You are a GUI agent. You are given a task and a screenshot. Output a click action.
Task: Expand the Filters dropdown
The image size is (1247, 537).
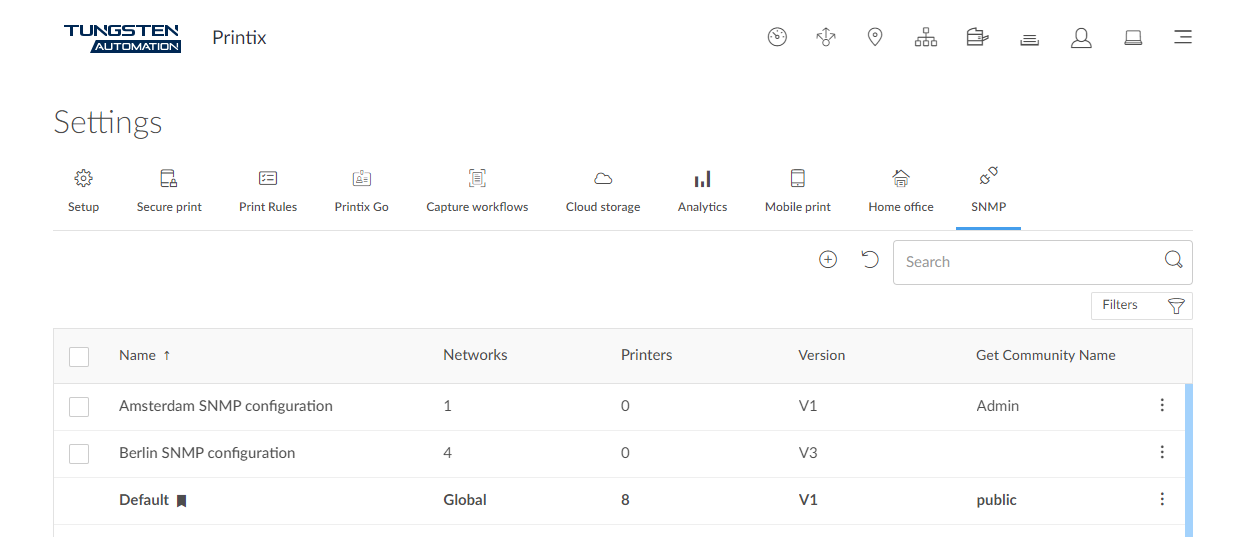click(1141, 306)
